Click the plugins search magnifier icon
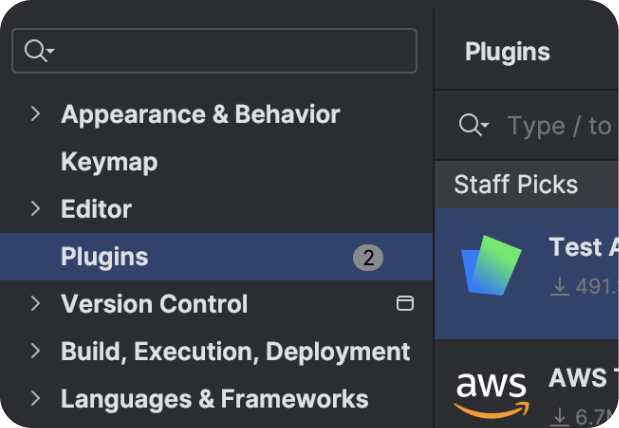 (473, 125)
